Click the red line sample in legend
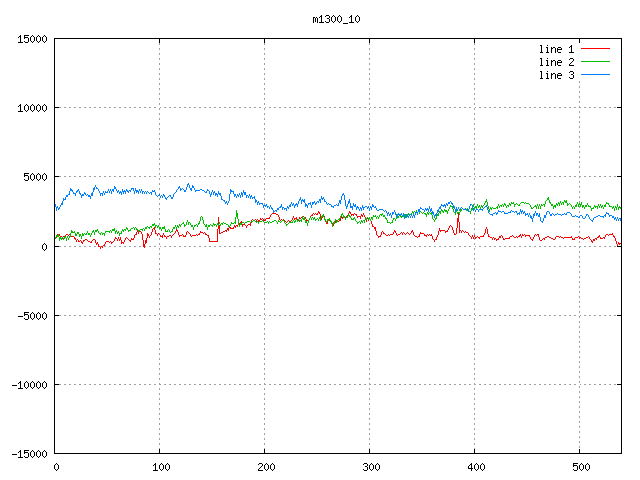This screenshot has width=640, height=480. (x=596, y=49)
